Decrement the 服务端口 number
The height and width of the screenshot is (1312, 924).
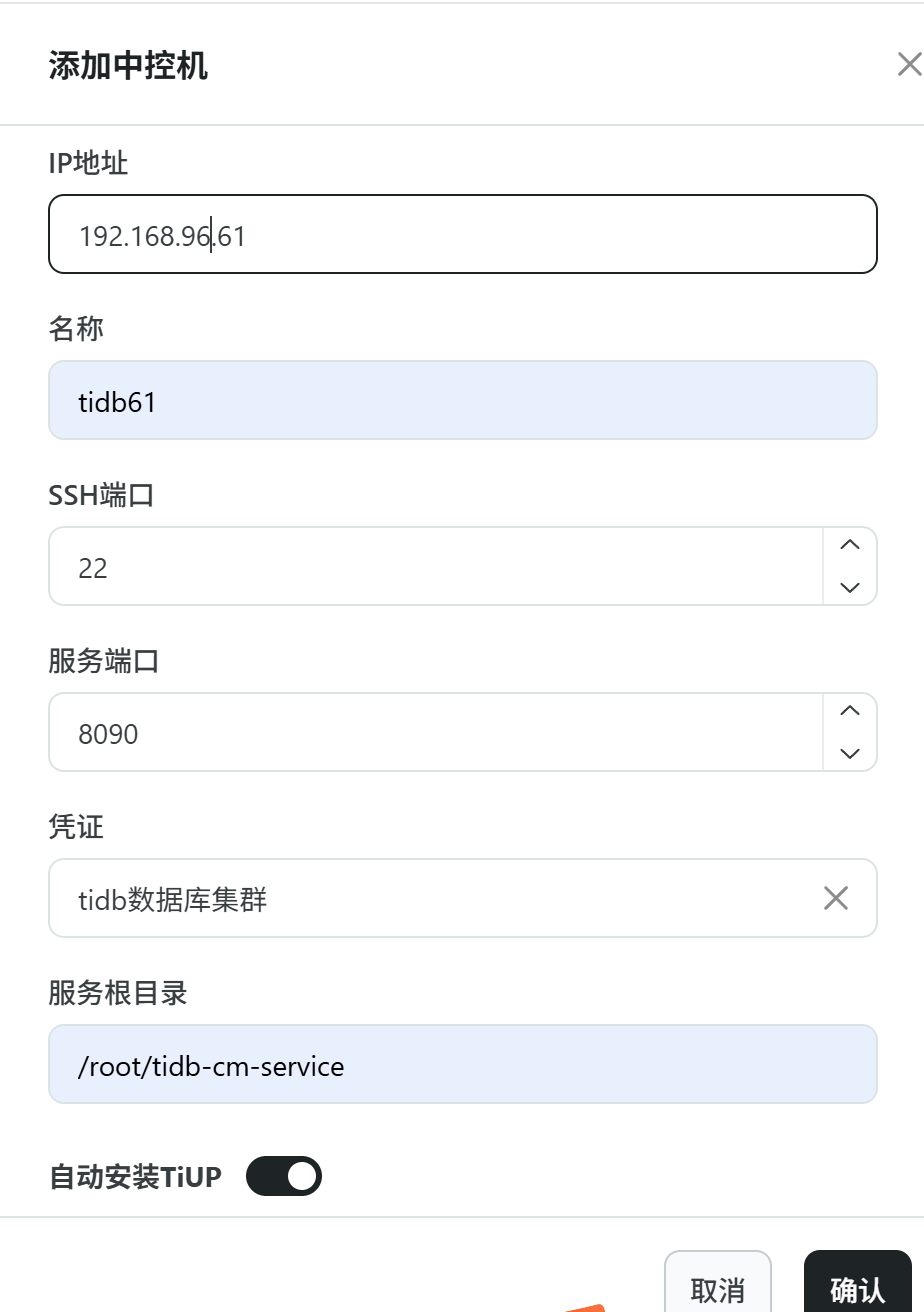point(850,753)
